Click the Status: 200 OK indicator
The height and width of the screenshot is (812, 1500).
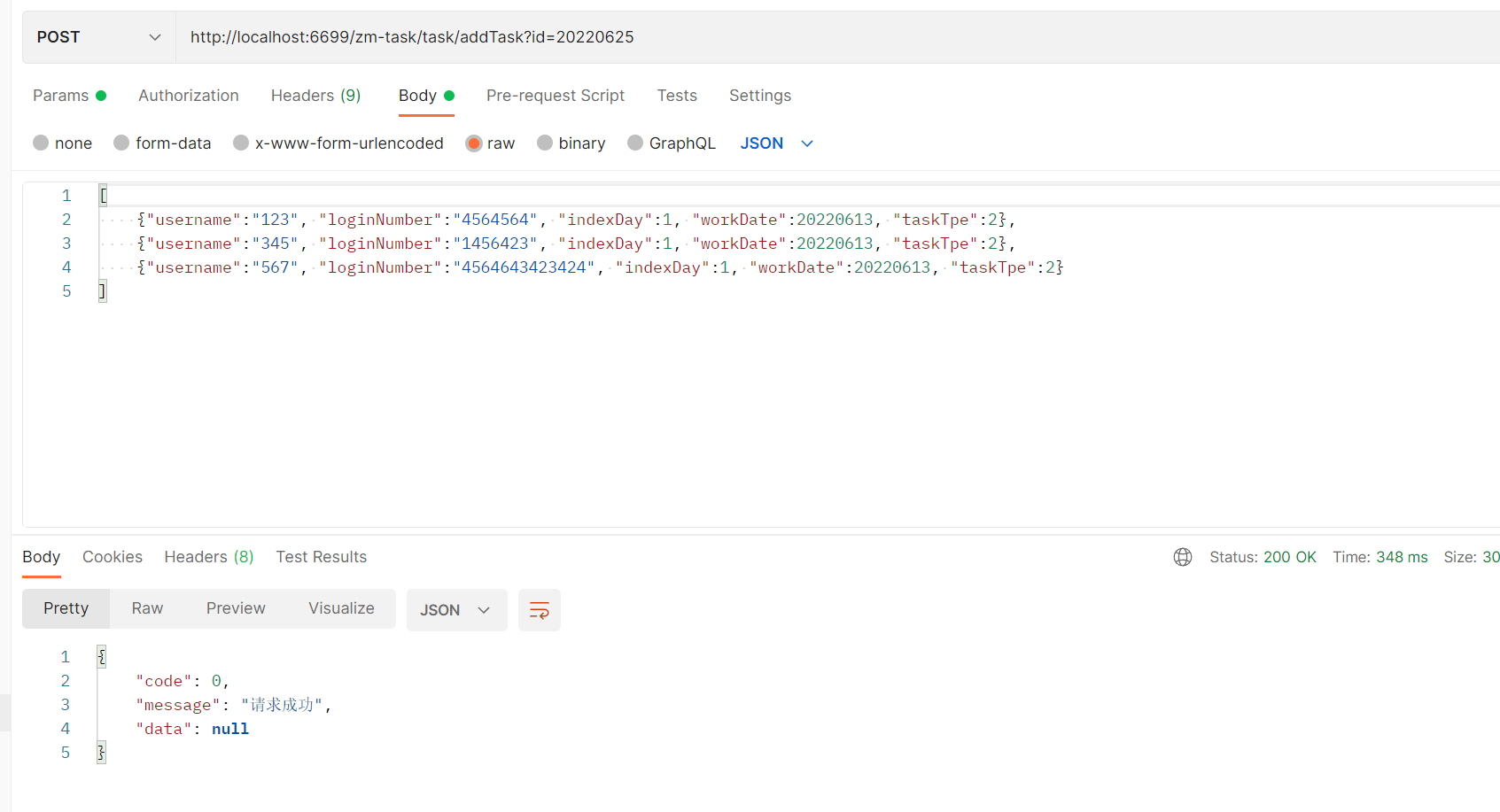point(1263,557)
